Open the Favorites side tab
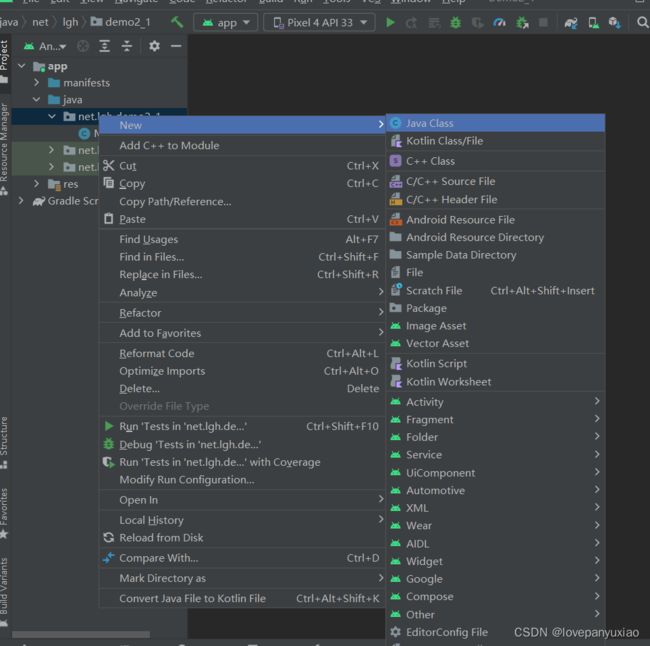Image resolution: width=650 pixels, height=646 pixels. (x=4, y=513)
